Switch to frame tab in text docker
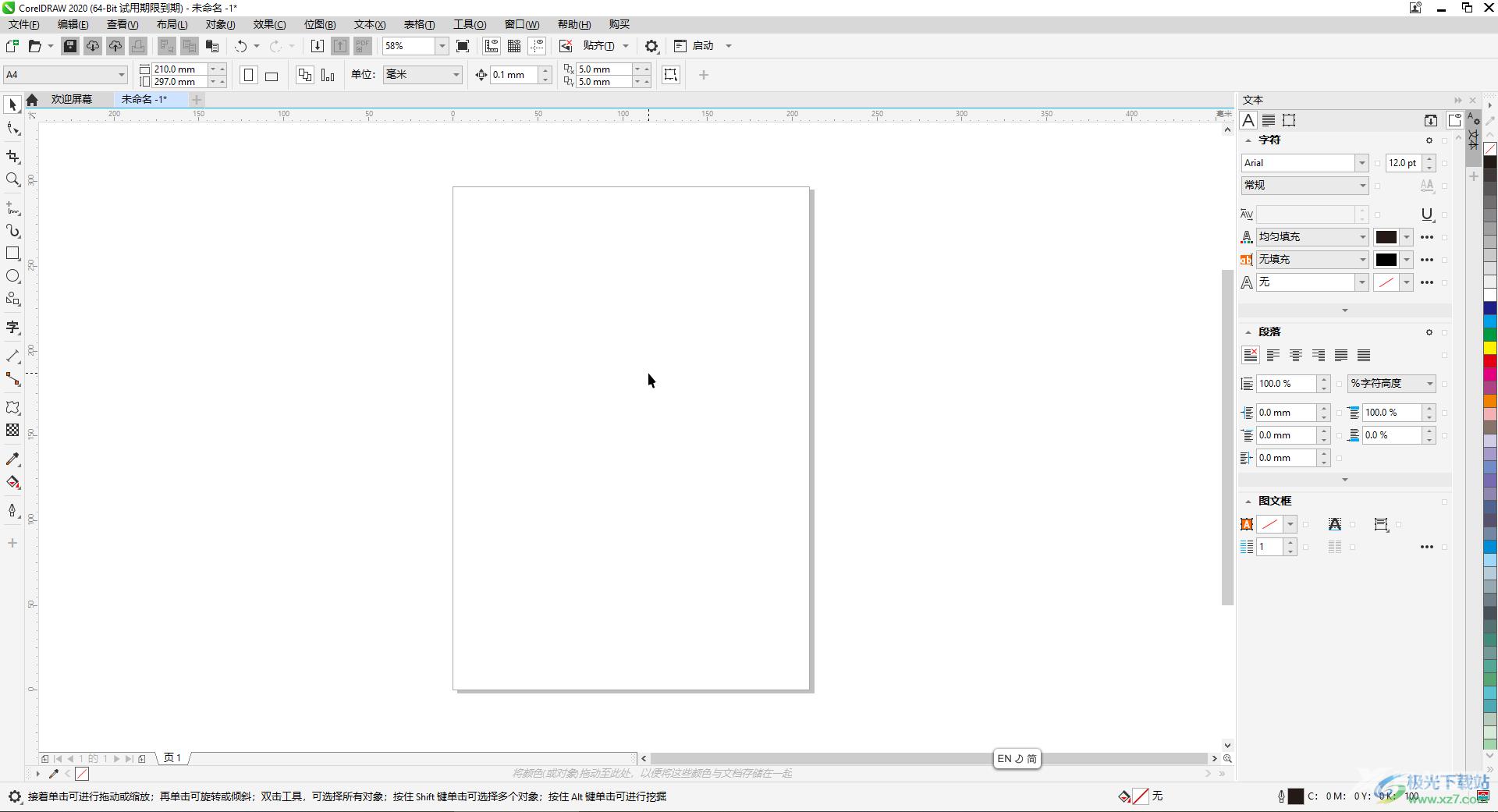Screen dimensions: 1498x812 click(1289, 120)
